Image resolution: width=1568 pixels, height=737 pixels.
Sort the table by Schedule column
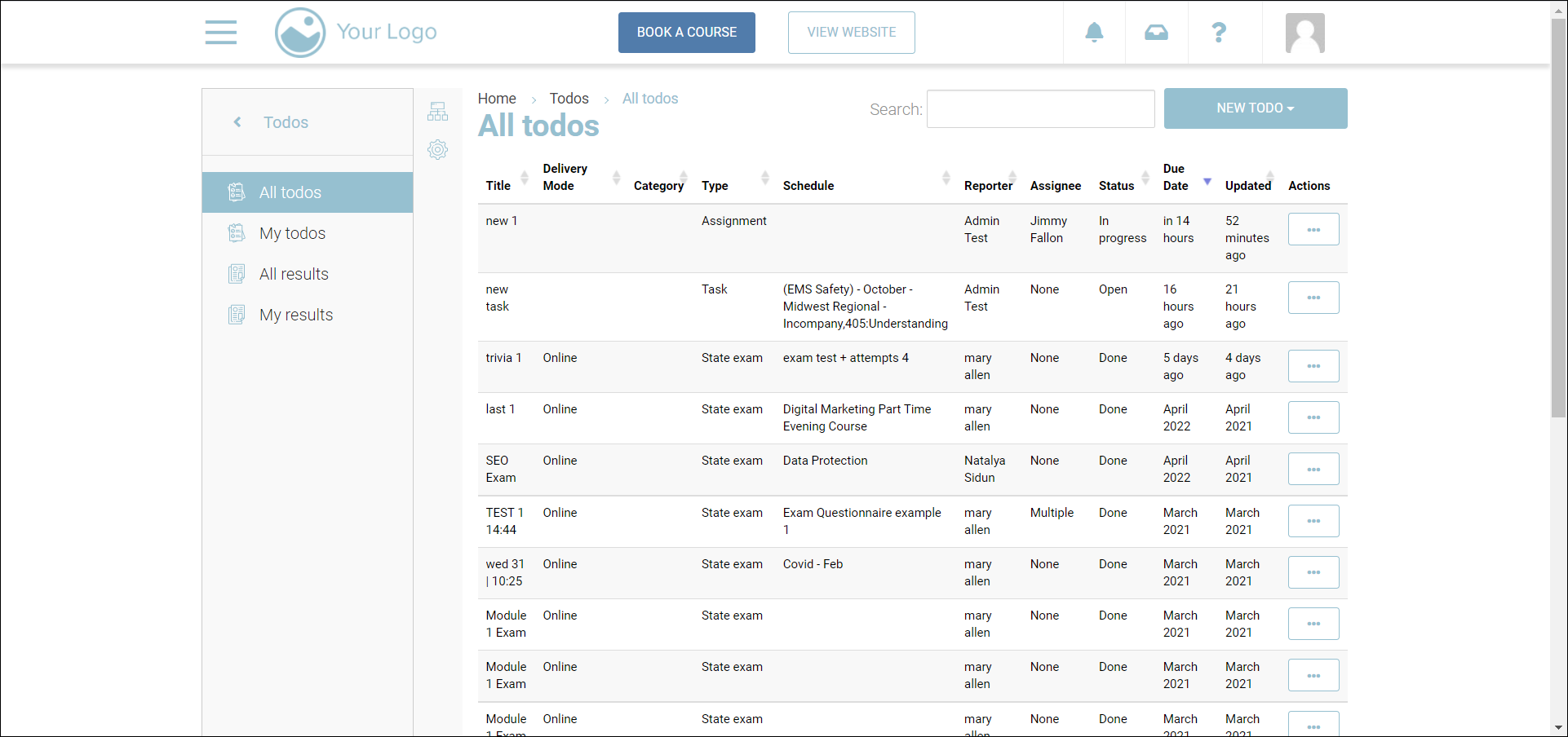pyautogui.click(x=808, y=186)
